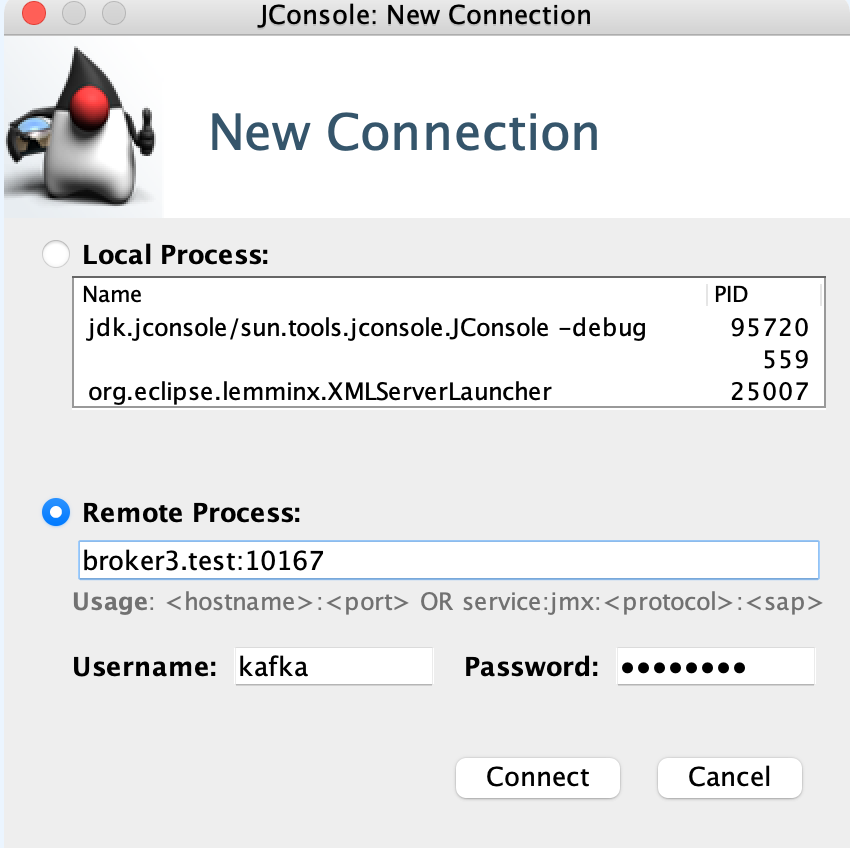This screenshot has height=848, width=850.
Task: Select the Remote Process radio button
Action: (56, 513)
